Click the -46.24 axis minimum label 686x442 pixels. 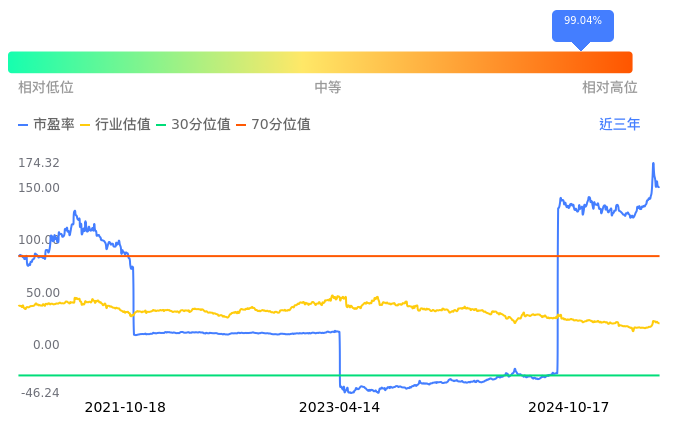(39, 393)
